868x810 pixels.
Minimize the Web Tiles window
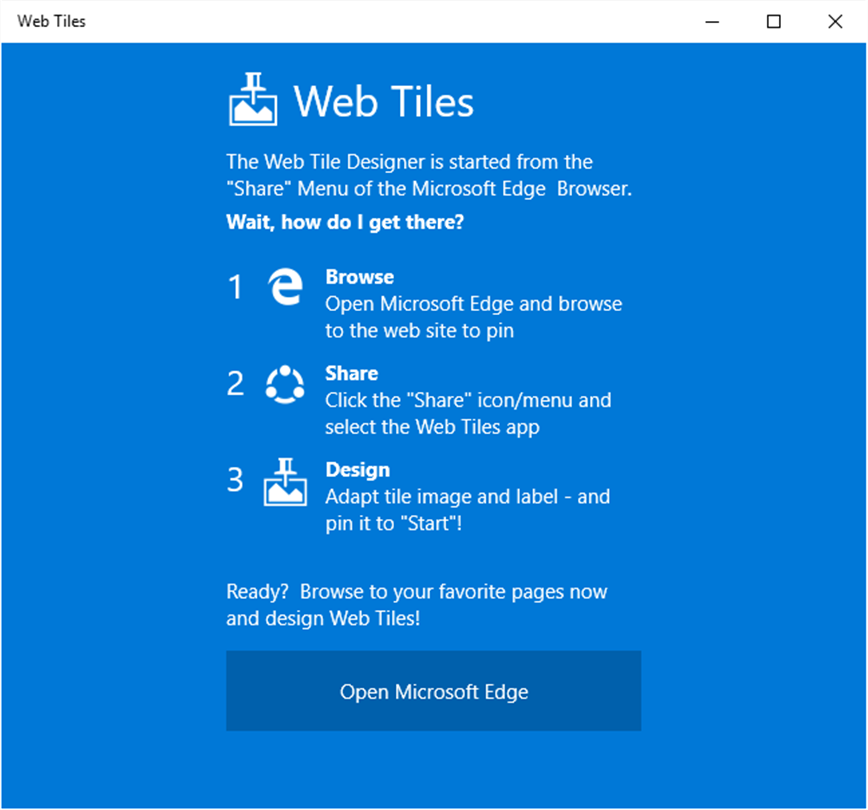tap(712, 22)
